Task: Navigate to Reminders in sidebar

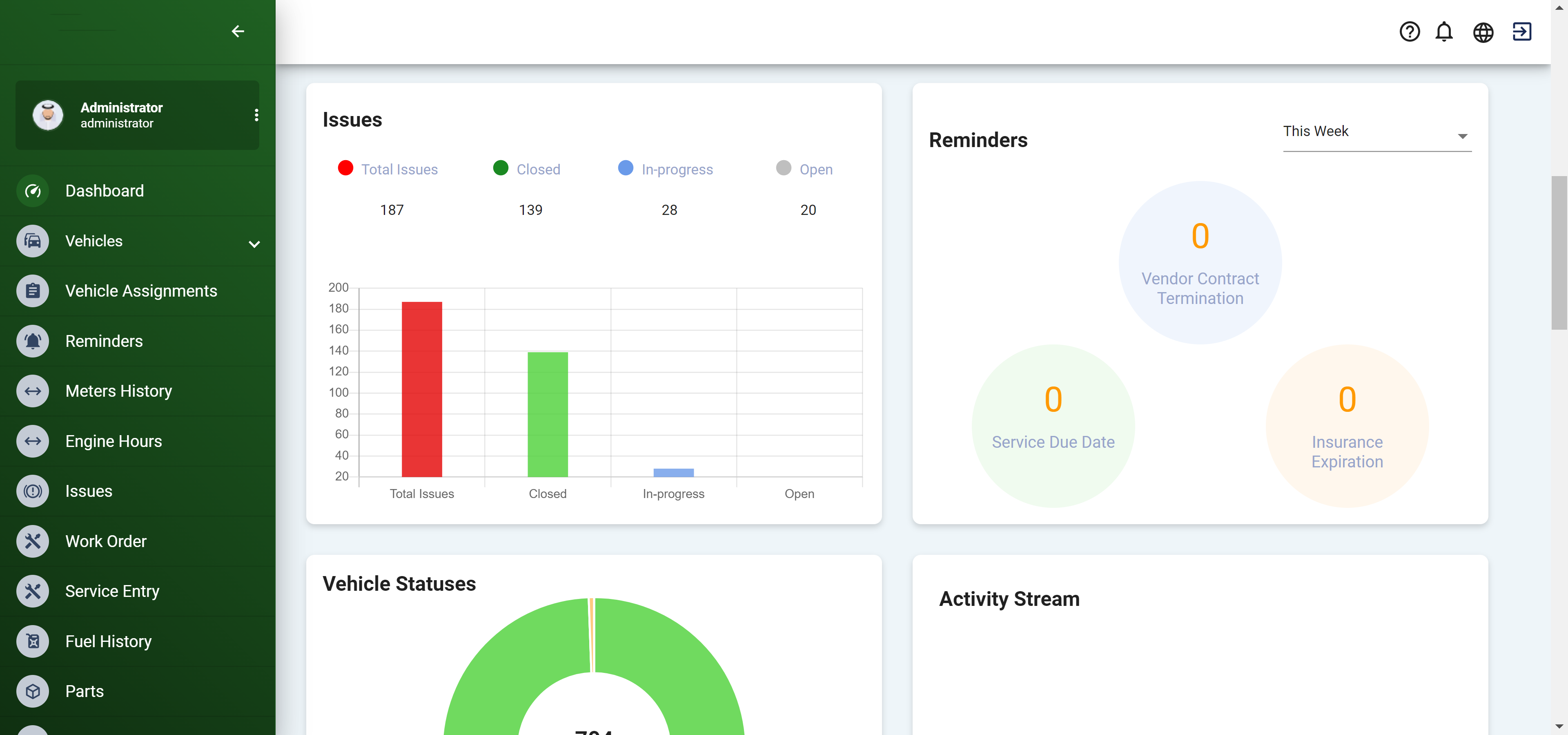Action: point(138,342)
